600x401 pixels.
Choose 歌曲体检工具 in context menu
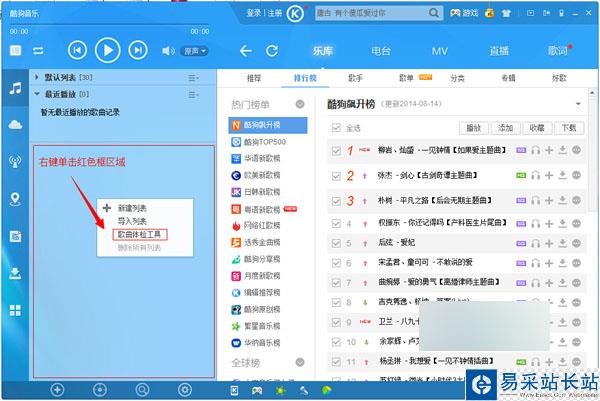coord(140,234)
